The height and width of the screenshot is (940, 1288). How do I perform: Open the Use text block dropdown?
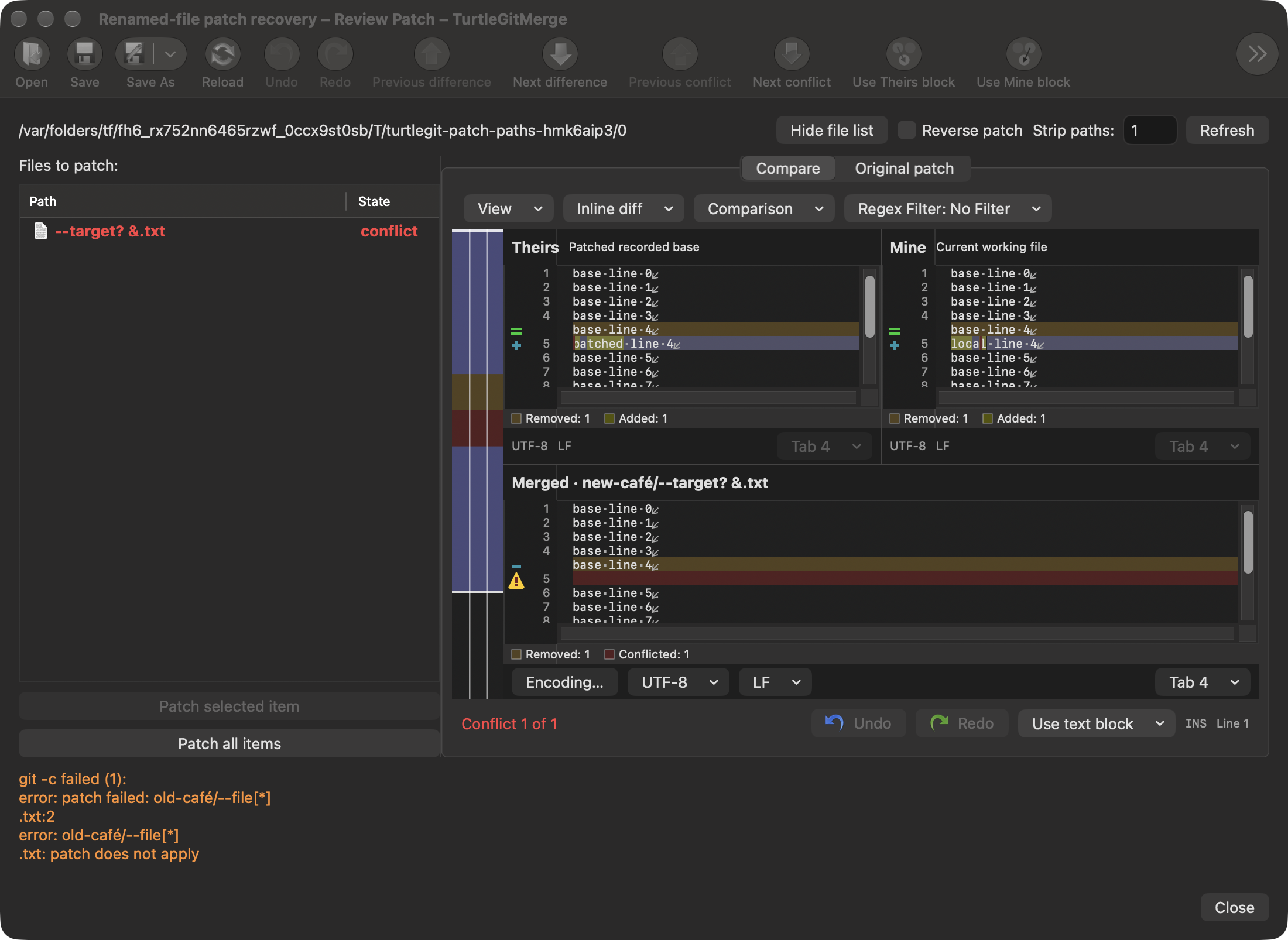(x=1096, y=724)
